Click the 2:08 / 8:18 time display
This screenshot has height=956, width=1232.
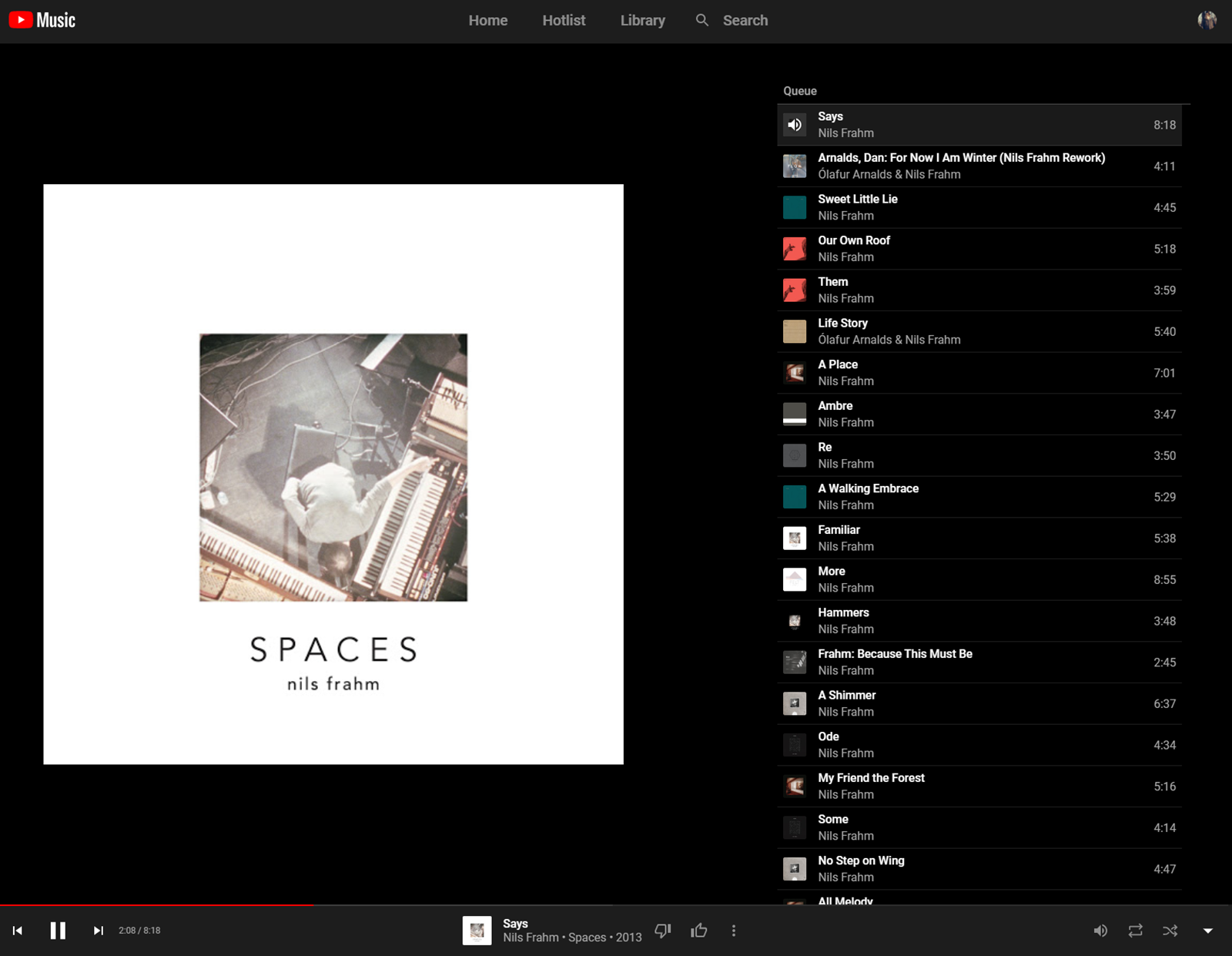pos(139,931)
